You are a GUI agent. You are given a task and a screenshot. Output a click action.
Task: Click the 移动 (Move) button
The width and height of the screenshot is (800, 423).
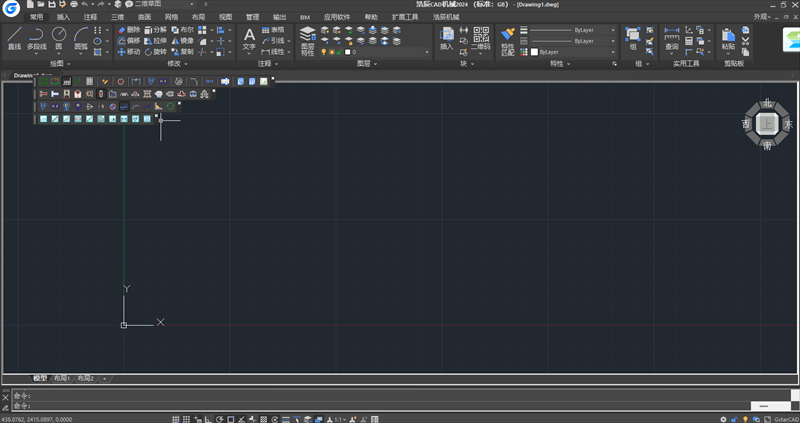[x=129, y=52]
